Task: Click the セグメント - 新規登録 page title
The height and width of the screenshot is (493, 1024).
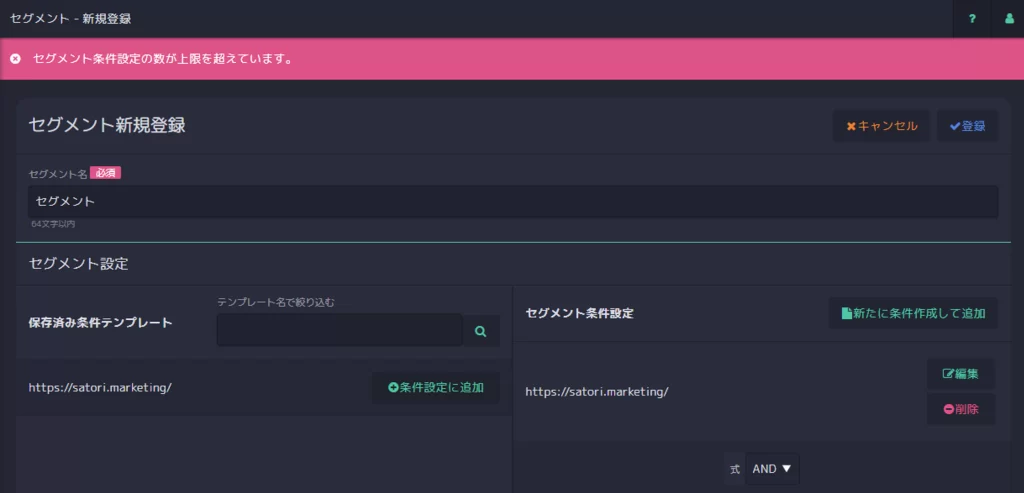Action: click(71, 18)
